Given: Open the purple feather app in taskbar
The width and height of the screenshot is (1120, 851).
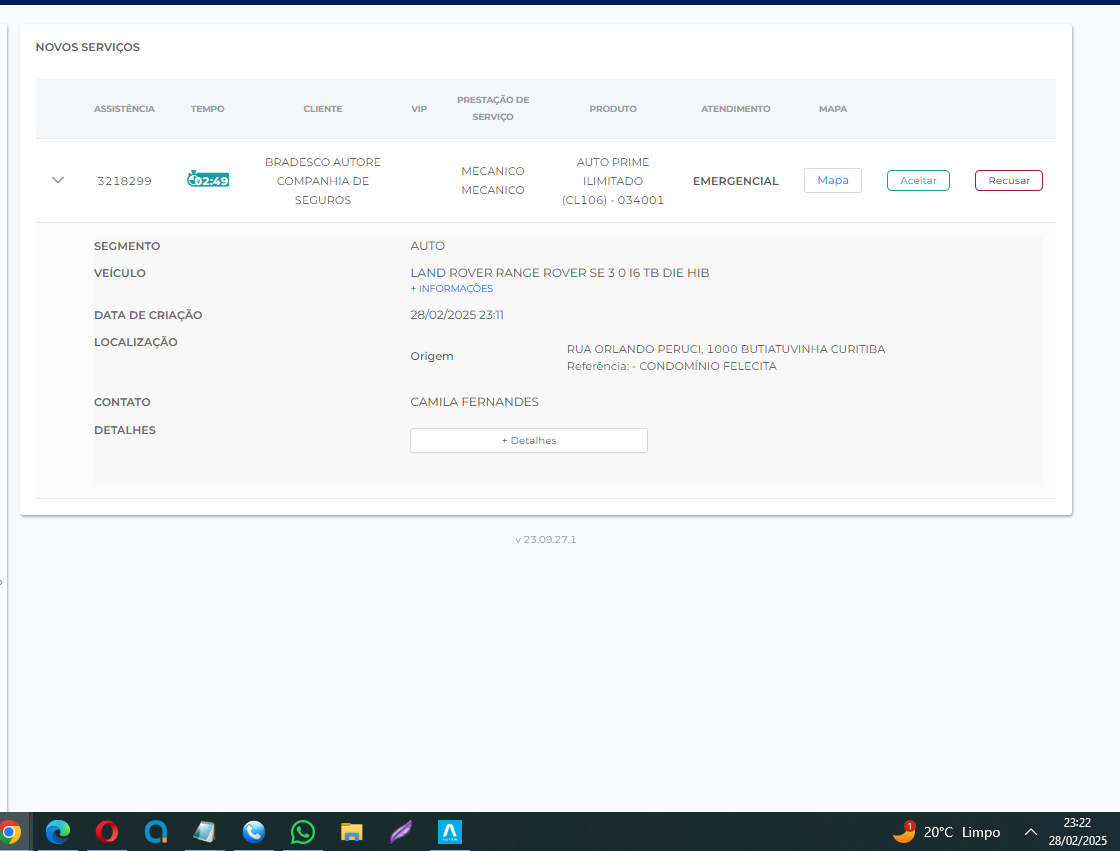Looking at the screenshot, I should point(401,831).
